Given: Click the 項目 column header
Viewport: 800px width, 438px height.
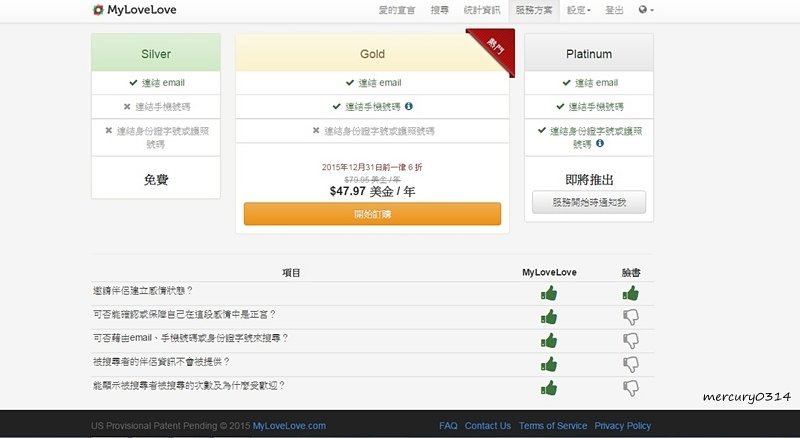Looking at the screenshot, I should [291, 273].
